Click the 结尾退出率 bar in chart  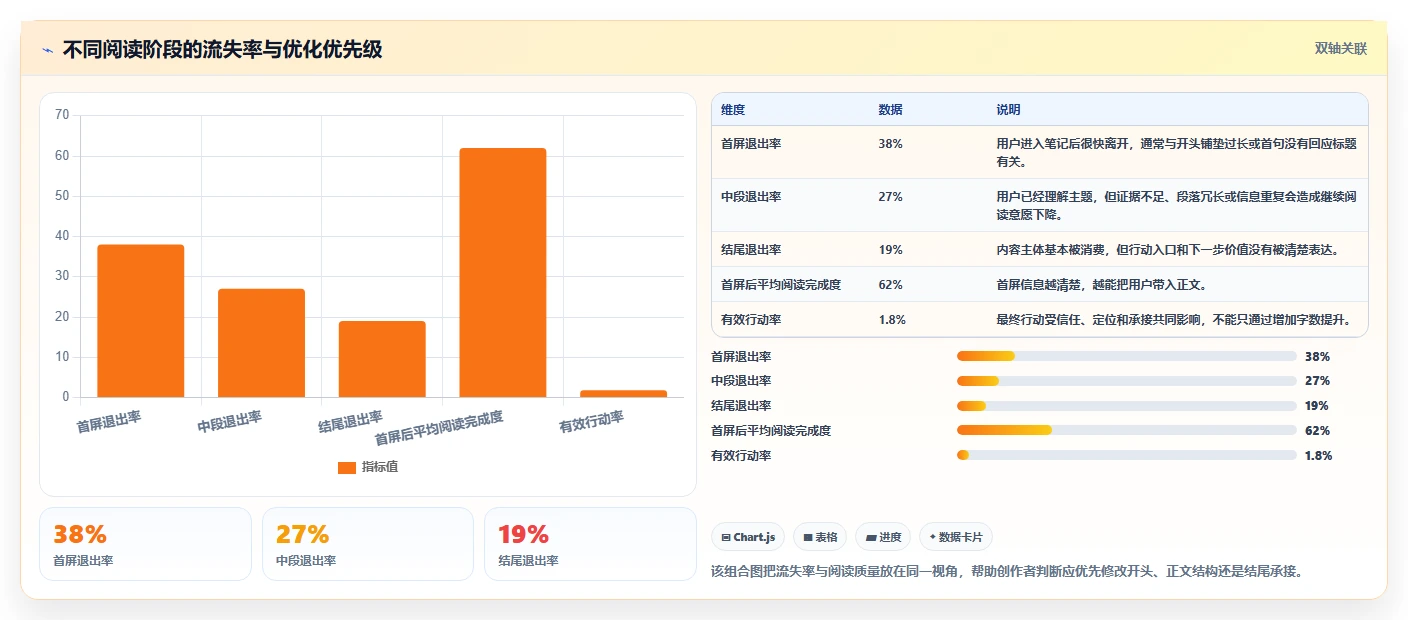[x=382, y=359]
